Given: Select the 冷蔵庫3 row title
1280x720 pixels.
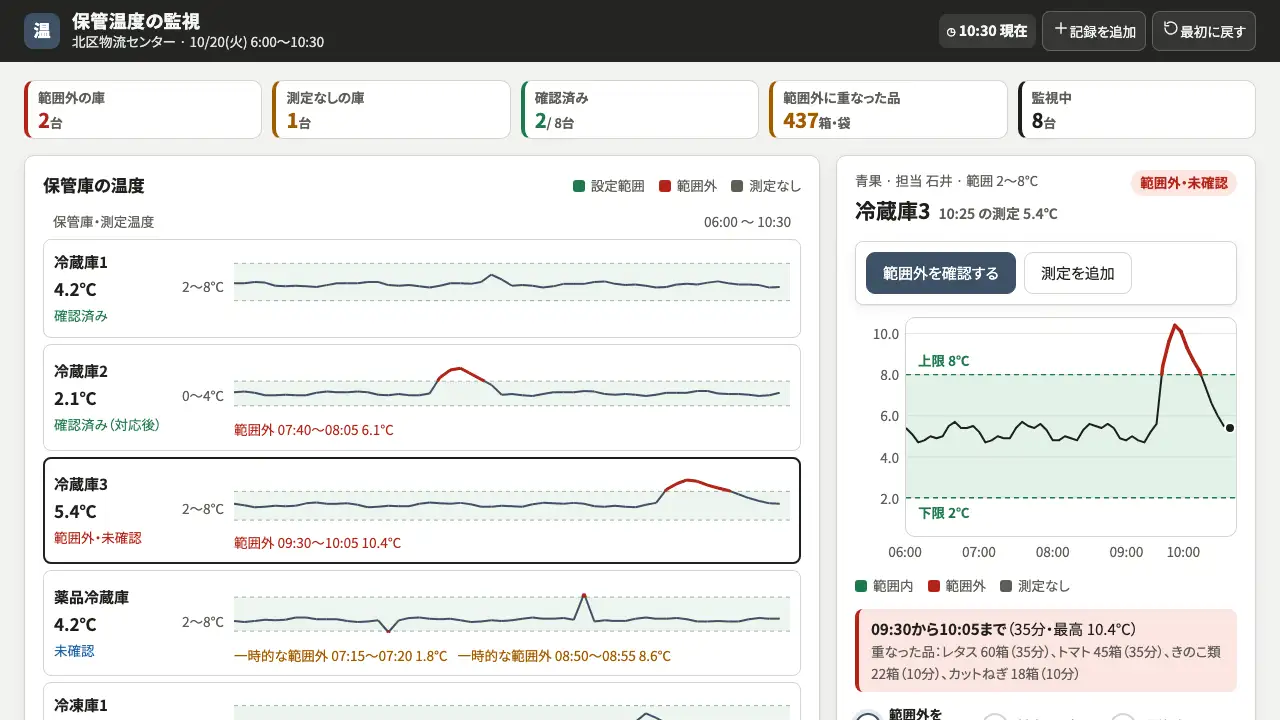Looking at the screenshot, I should [81, 484].
